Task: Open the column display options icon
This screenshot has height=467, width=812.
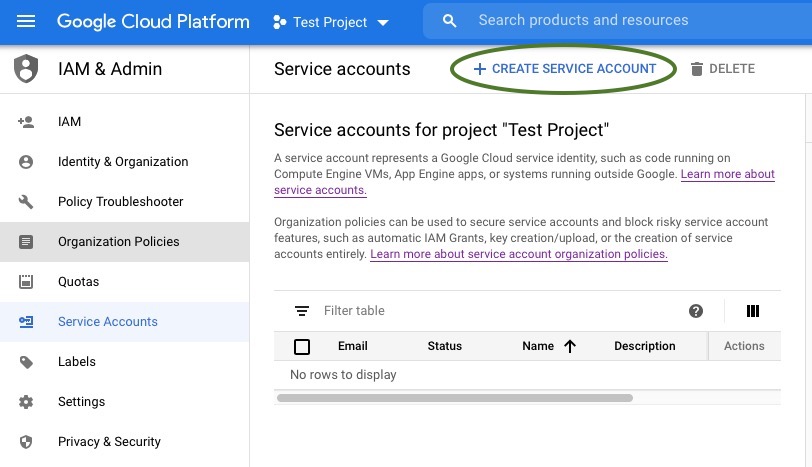Action: pos(753,311)
